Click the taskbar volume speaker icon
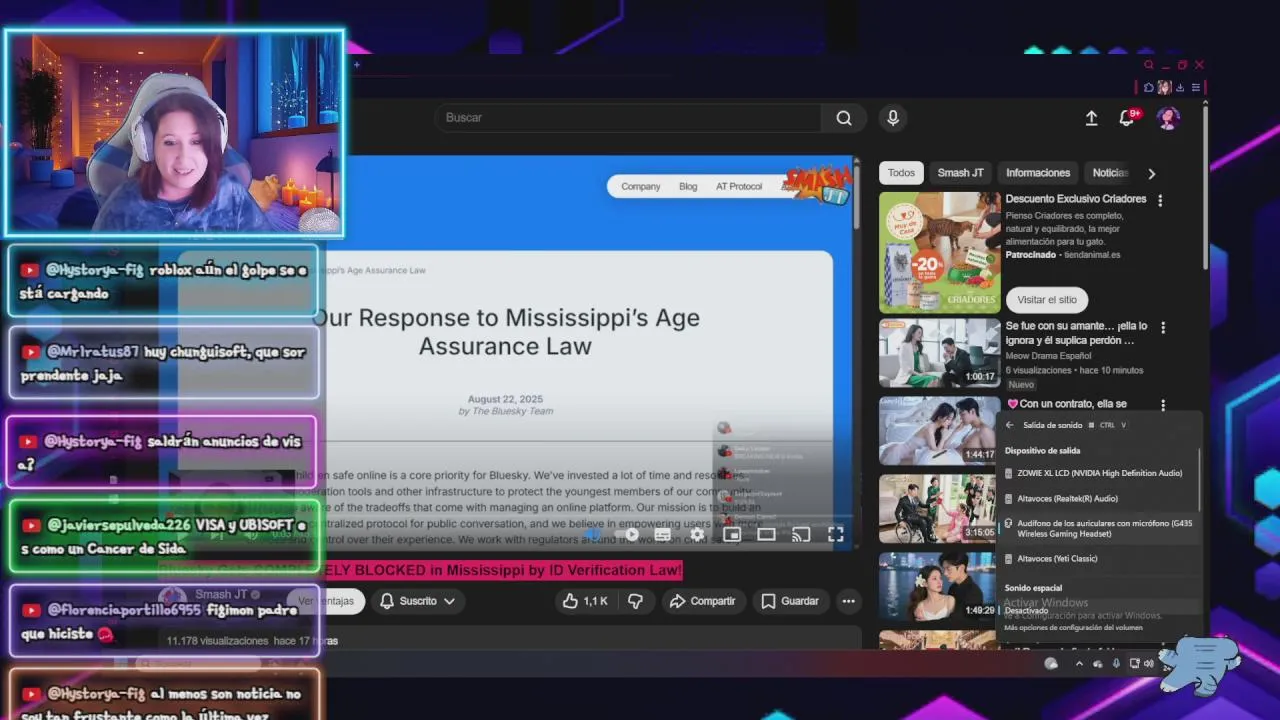This screenshot has height=720, width=1280. (1149, 663)
